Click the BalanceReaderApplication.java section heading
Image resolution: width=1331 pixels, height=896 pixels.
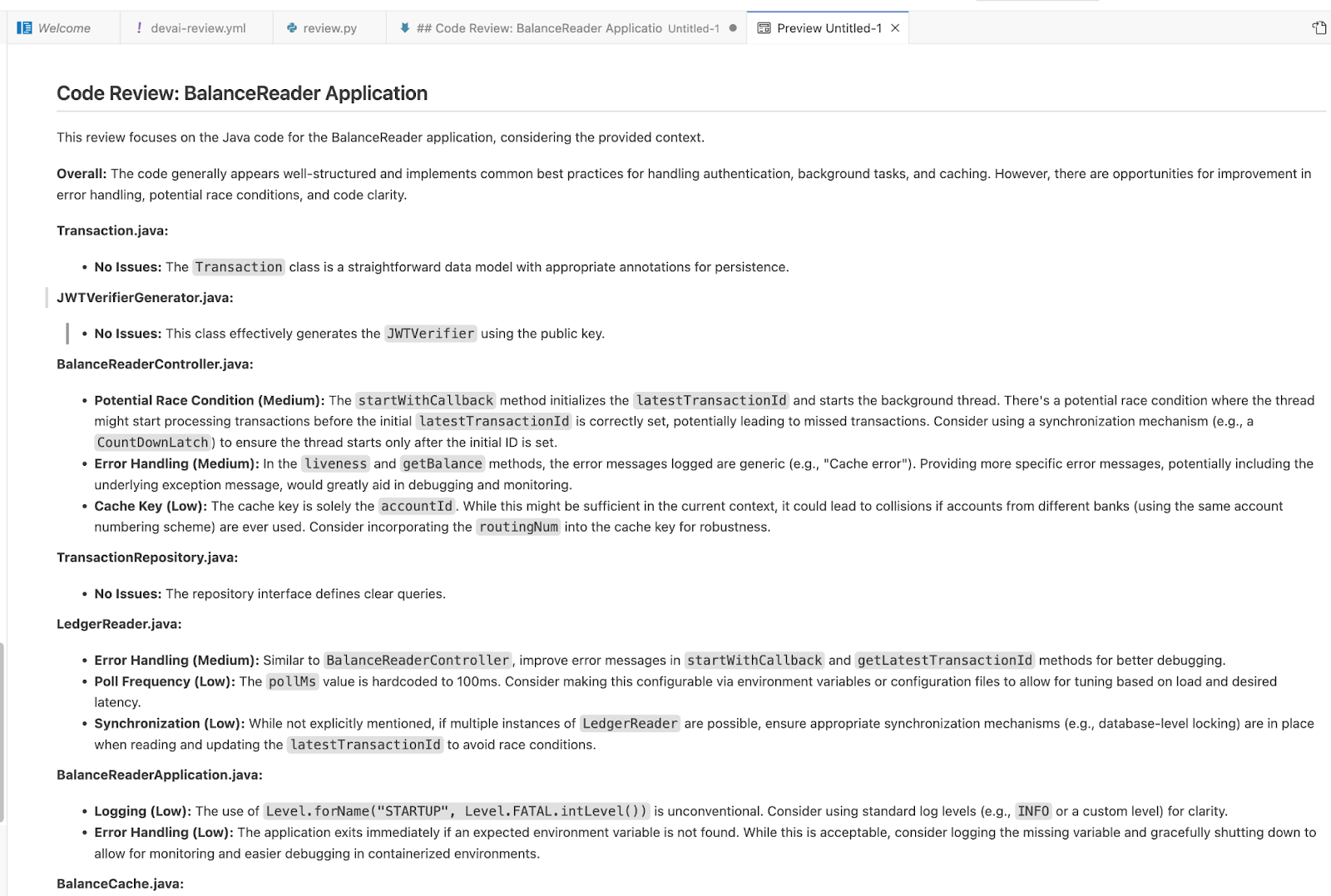(159, 775)
